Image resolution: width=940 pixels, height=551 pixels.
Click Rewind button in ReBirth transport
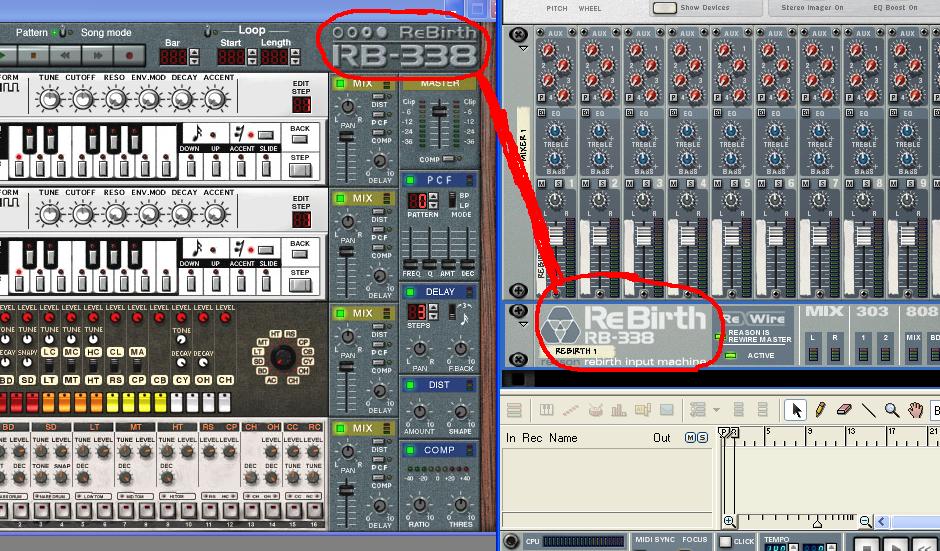point(66,56)
